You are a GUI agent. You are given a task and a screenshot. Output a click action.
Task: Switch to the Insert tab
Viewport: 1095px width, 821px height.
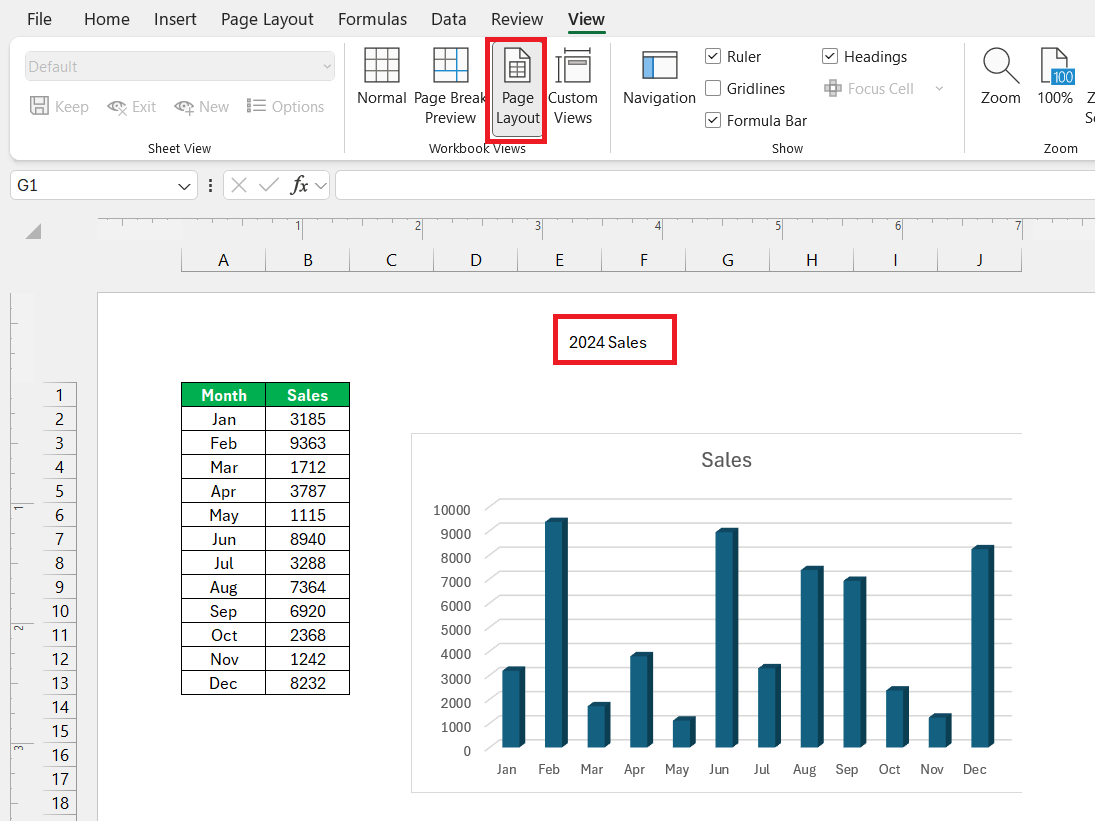tap(175, 19)
